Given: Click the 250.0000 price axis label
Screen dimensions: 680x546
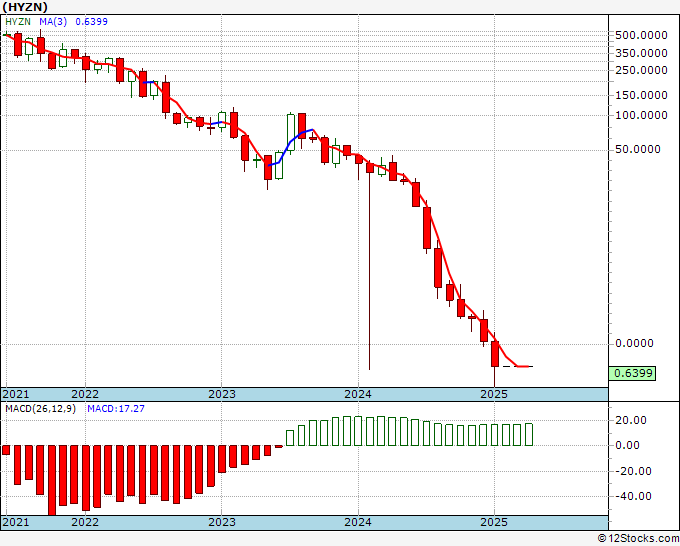Looking at the screenshot, I should coord(641,70).
